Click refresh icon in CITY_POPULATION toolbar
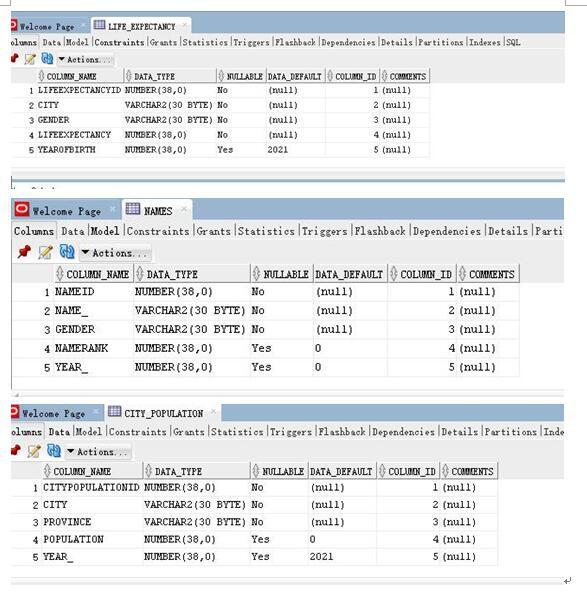 [x=54, y=450]
